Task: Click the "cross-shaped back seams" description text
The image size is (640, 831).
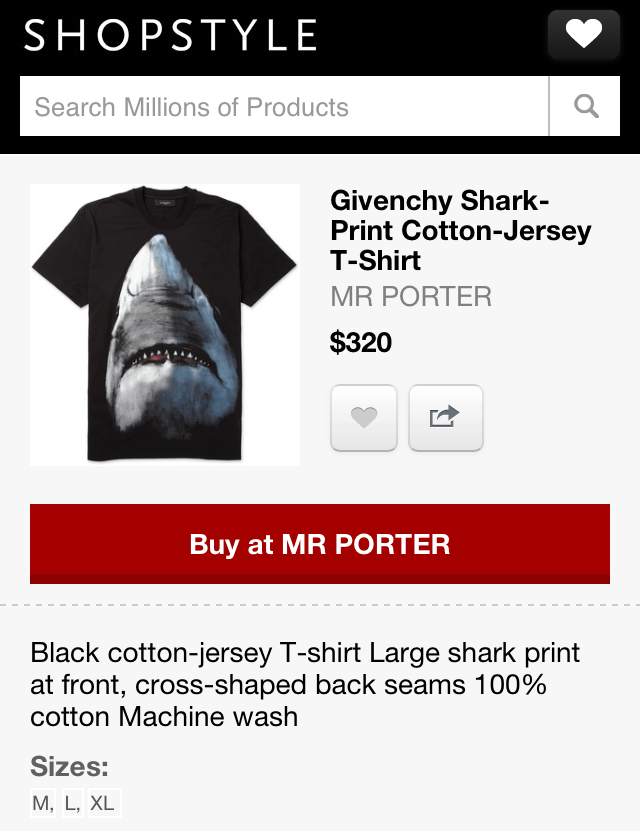Action: [x=292, y=685]
